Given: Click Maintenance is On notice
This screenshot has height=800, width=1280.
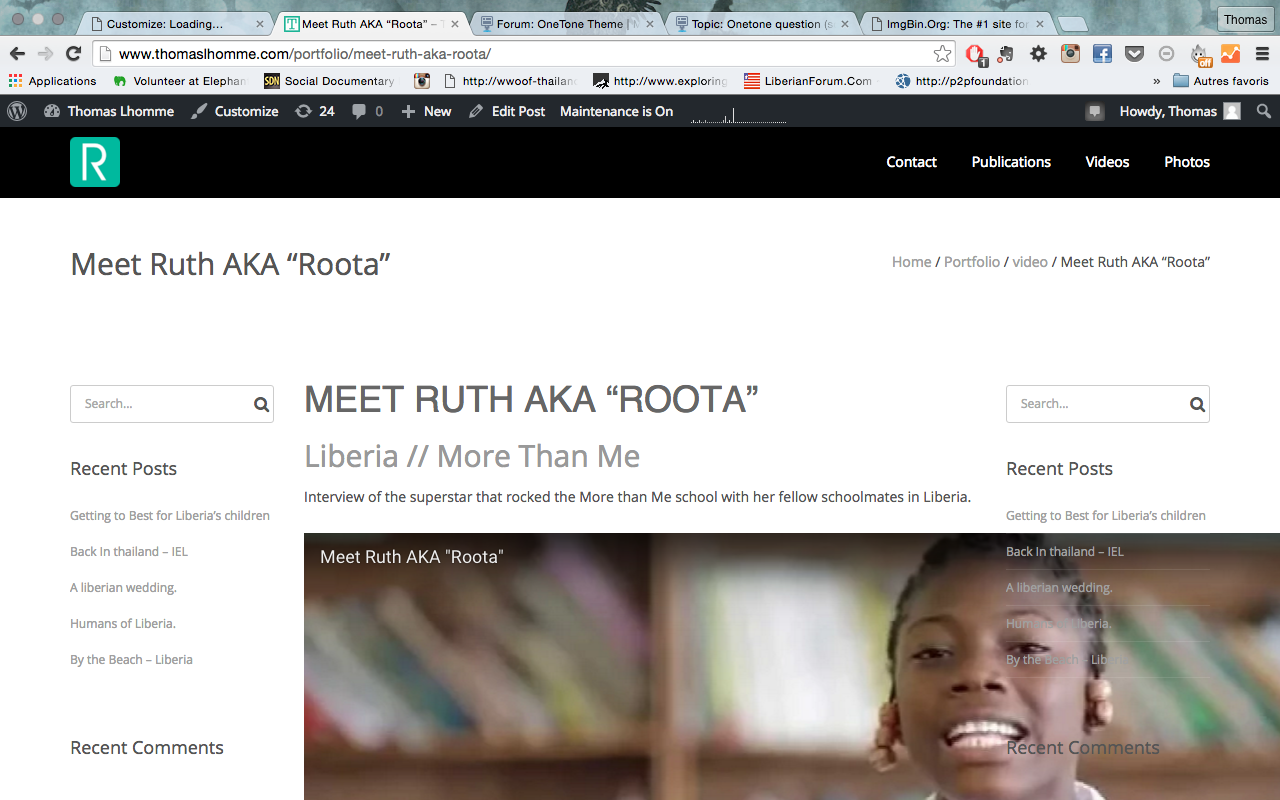Looking at the screenshot, I should point(617,111).
